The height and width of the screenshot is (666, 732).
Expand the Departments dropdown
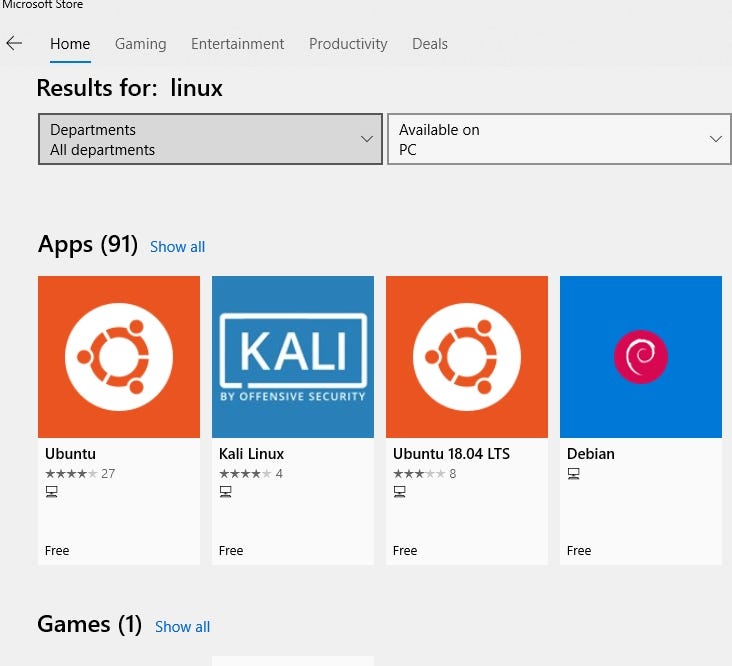coord(210,139)
